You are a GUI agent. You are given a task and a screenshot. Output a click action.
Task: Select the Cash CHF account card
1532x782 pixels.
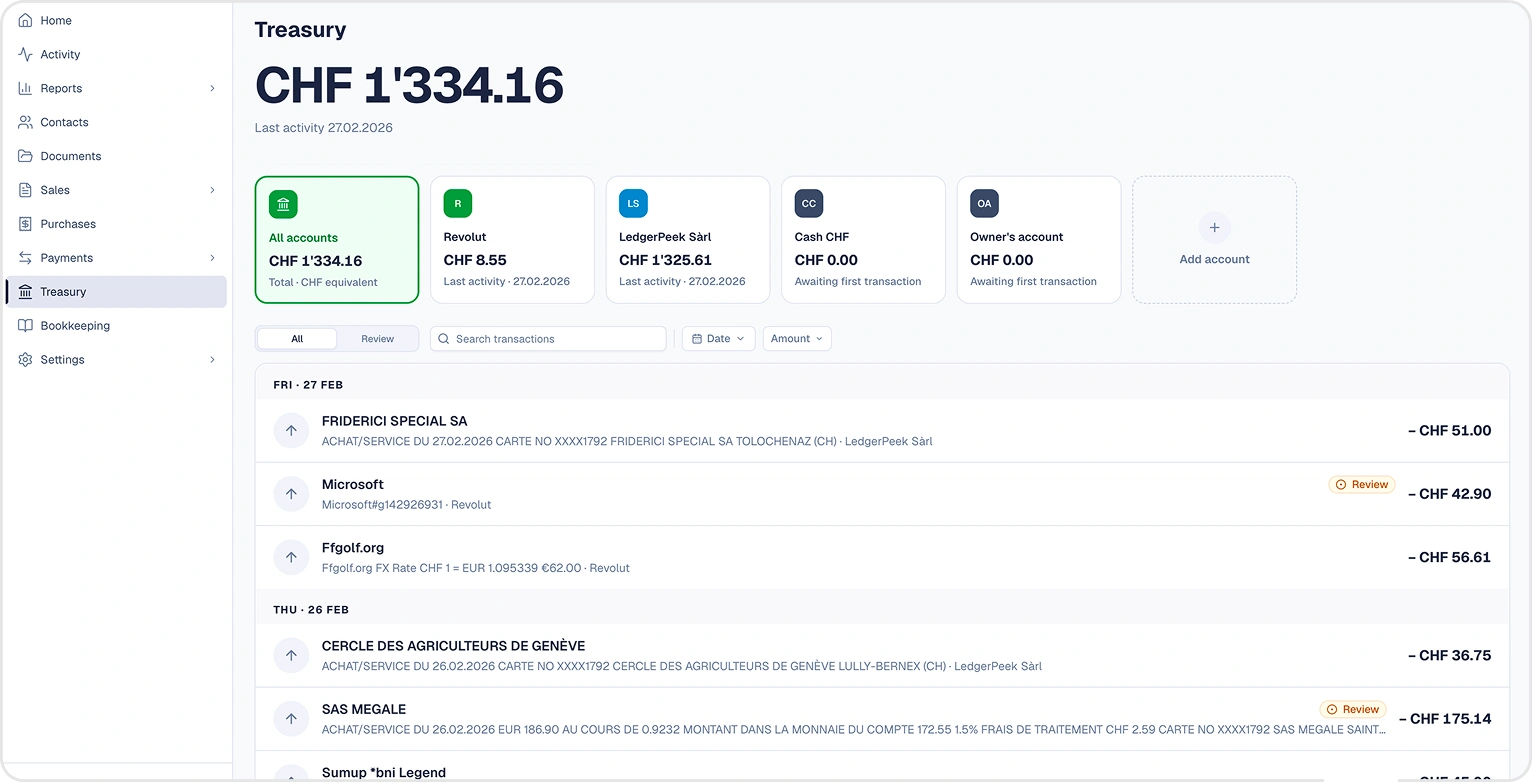pos(863,240)
